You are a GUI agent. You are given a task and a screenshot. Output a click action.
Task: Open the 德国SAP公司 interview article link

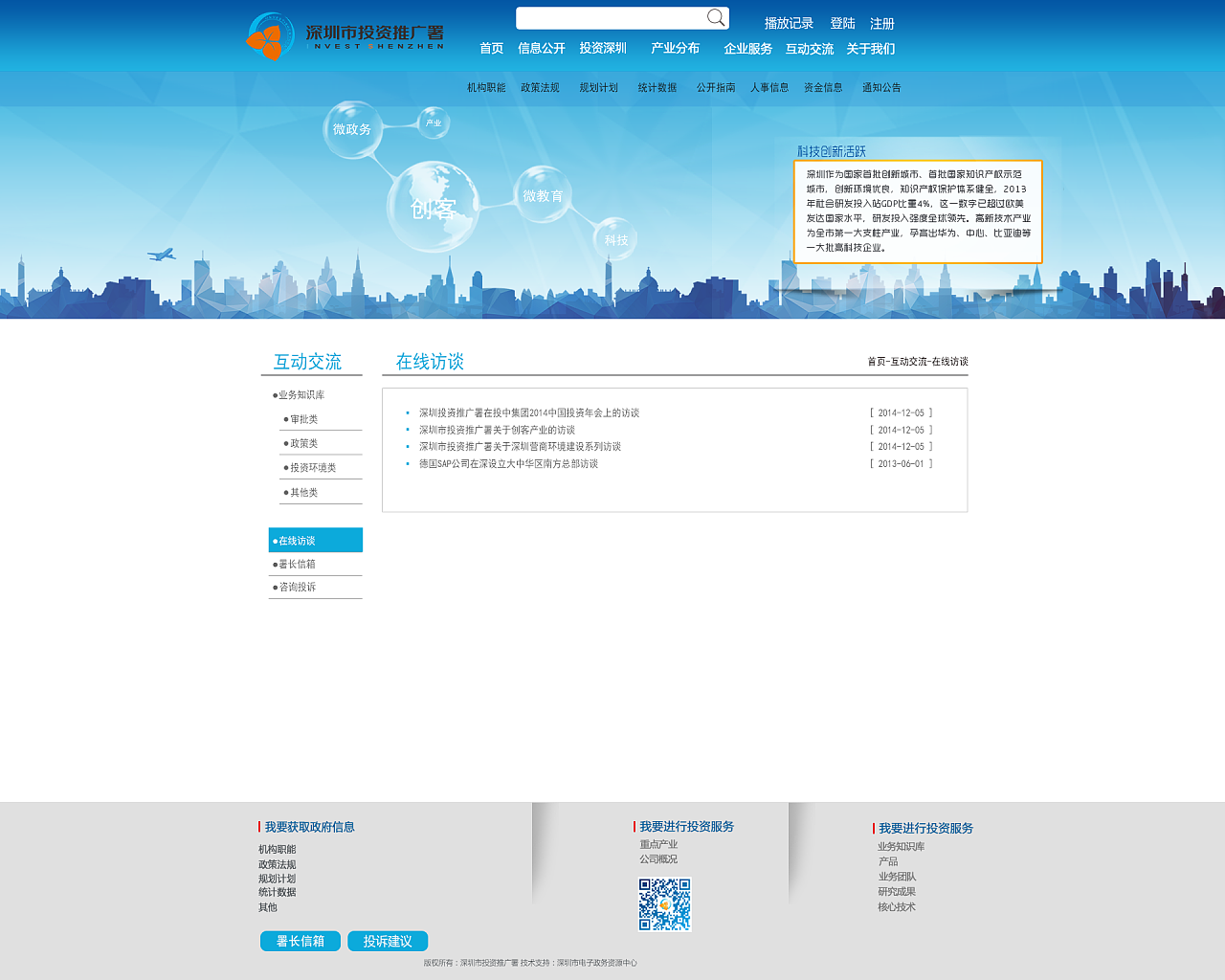(x=508, y=464)
